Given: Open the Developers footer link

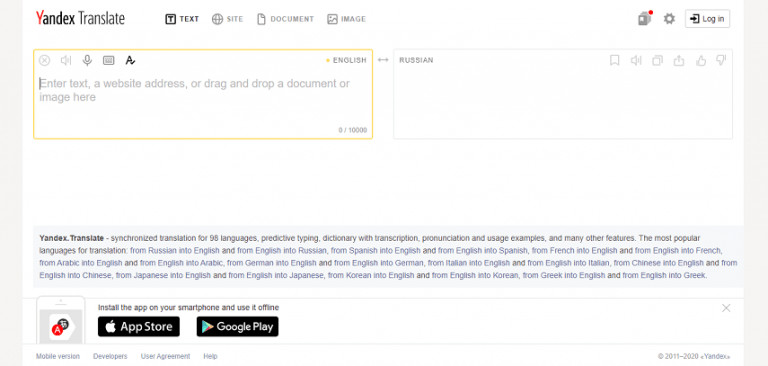Looking at the screenshot, I should point(110,356).
